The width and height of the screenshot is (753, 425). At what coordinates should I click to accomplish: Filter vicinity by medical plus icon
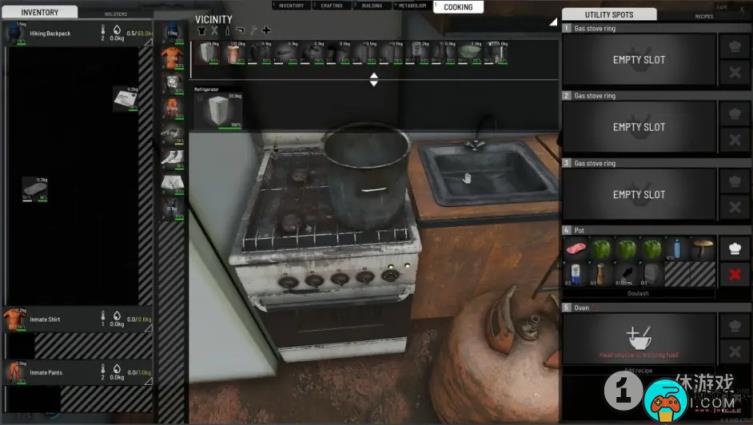266,31
